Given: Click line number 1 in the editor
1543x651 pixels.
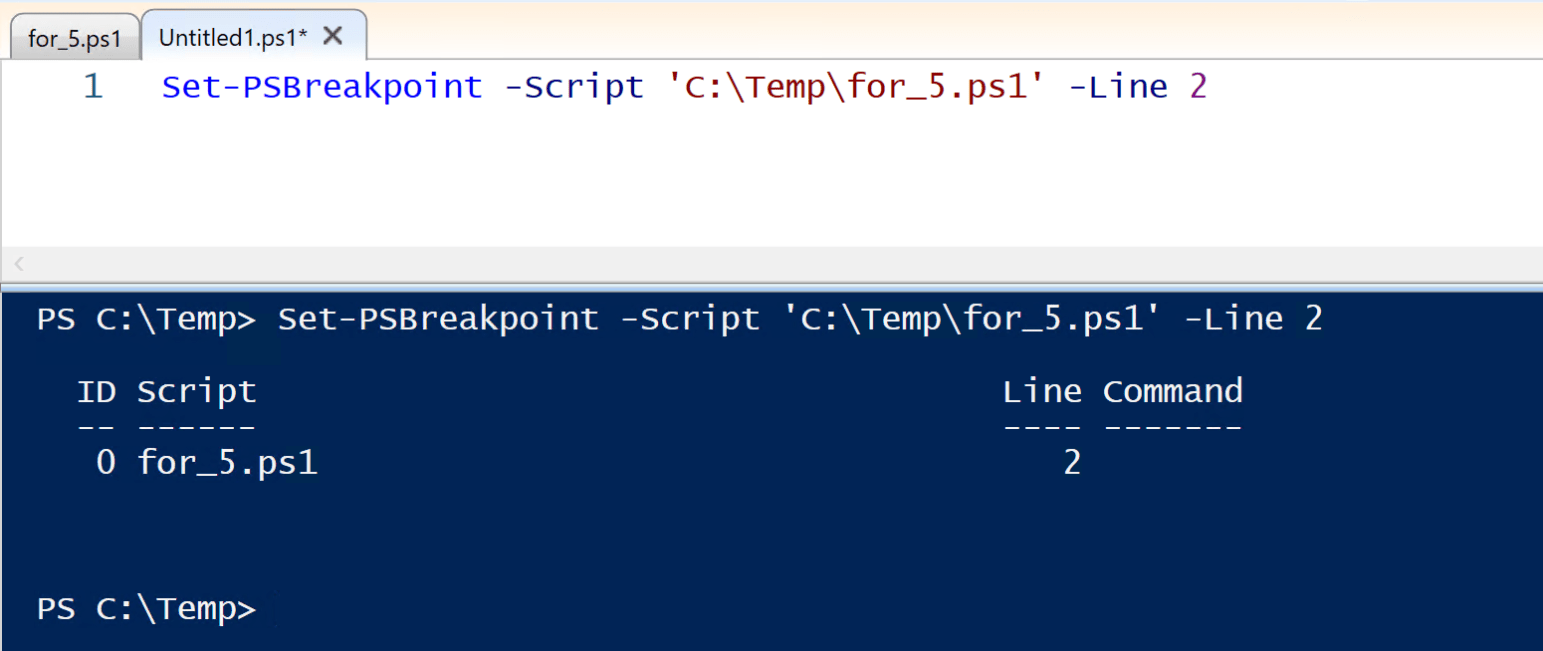Looking at the screenshot, I should coord(93,86).
